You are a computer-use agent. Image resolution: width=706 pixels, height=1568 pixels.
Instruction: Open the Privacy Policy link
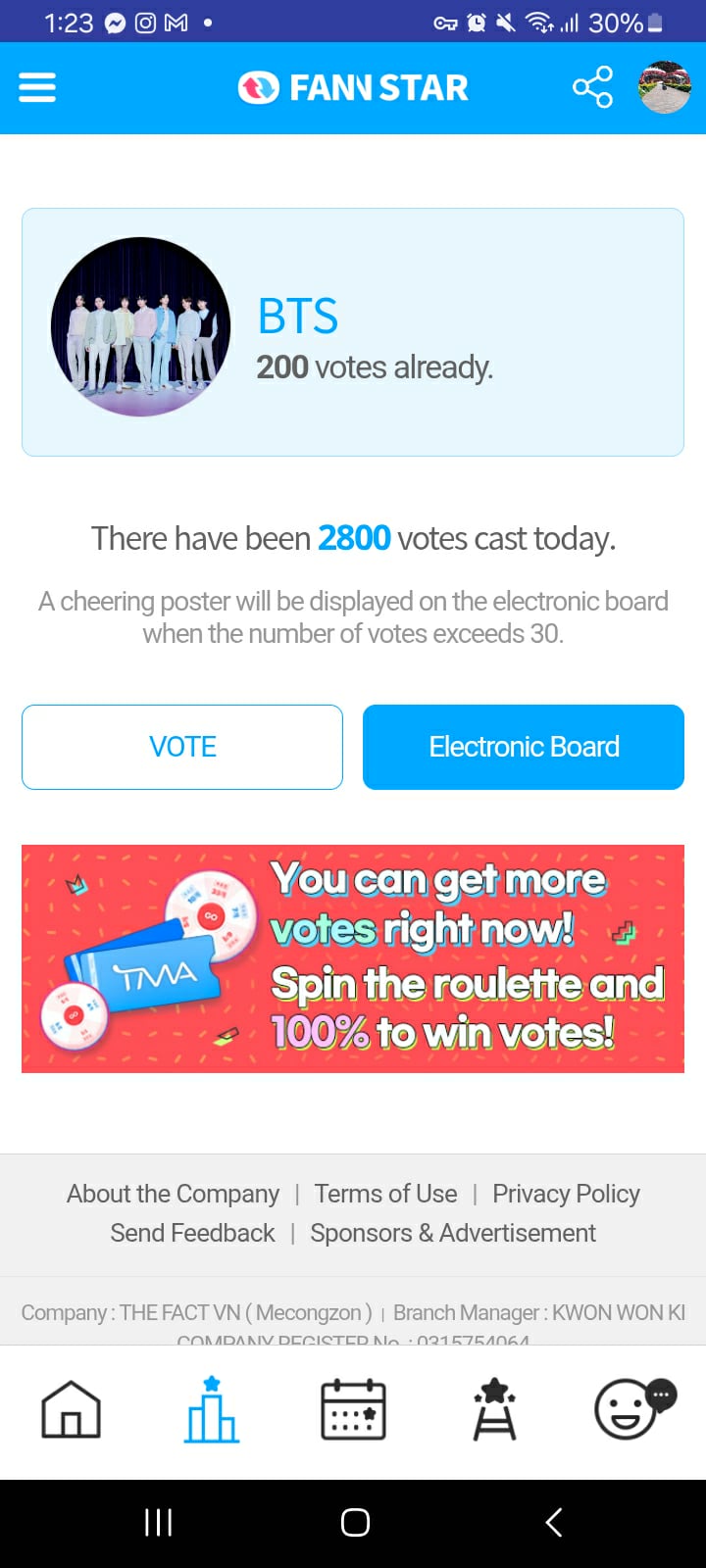(x=566, y=1194)
